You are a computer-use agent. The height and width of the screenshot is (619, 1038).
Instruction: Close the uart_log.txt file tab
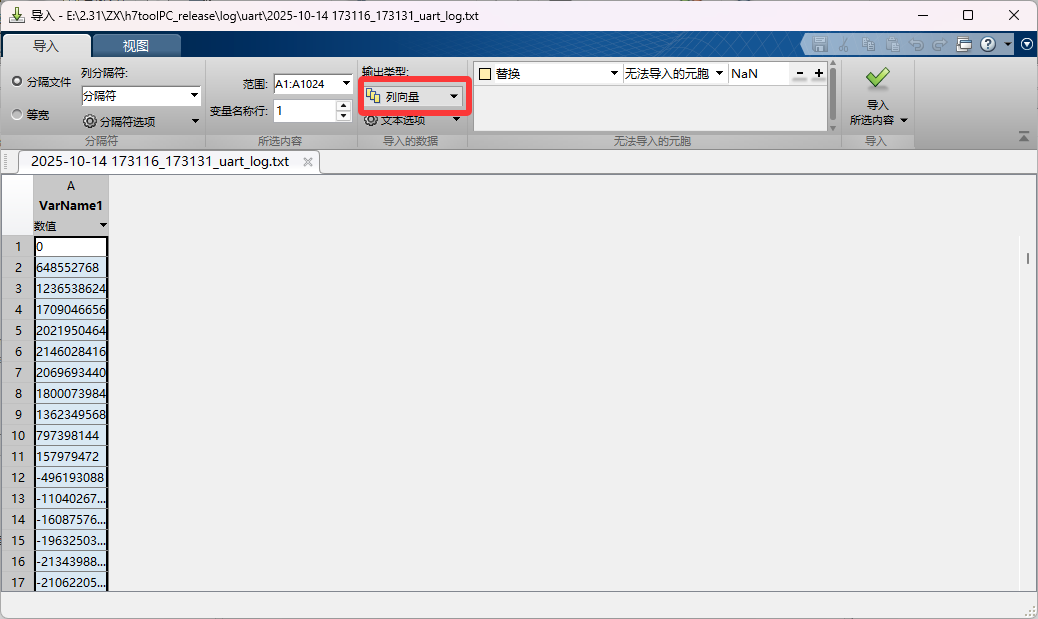click(308, 161)
